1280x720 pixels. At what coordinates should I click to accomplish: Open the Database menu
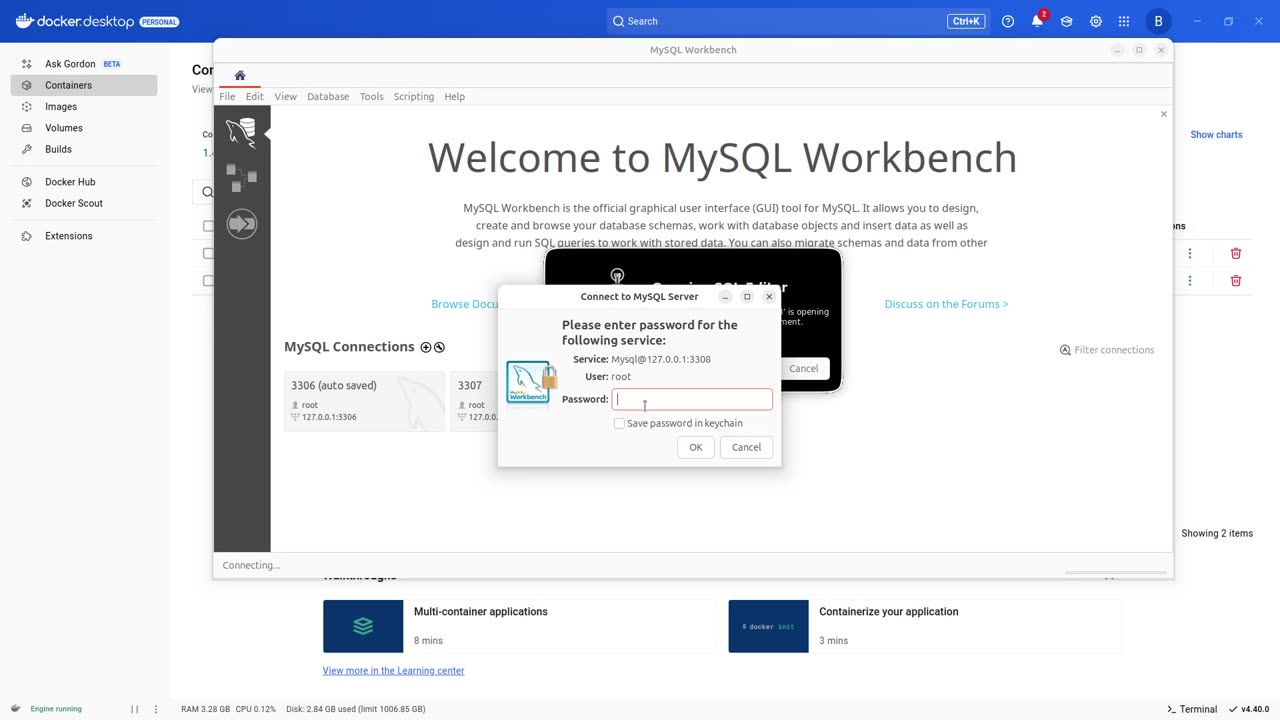[328, 97]
